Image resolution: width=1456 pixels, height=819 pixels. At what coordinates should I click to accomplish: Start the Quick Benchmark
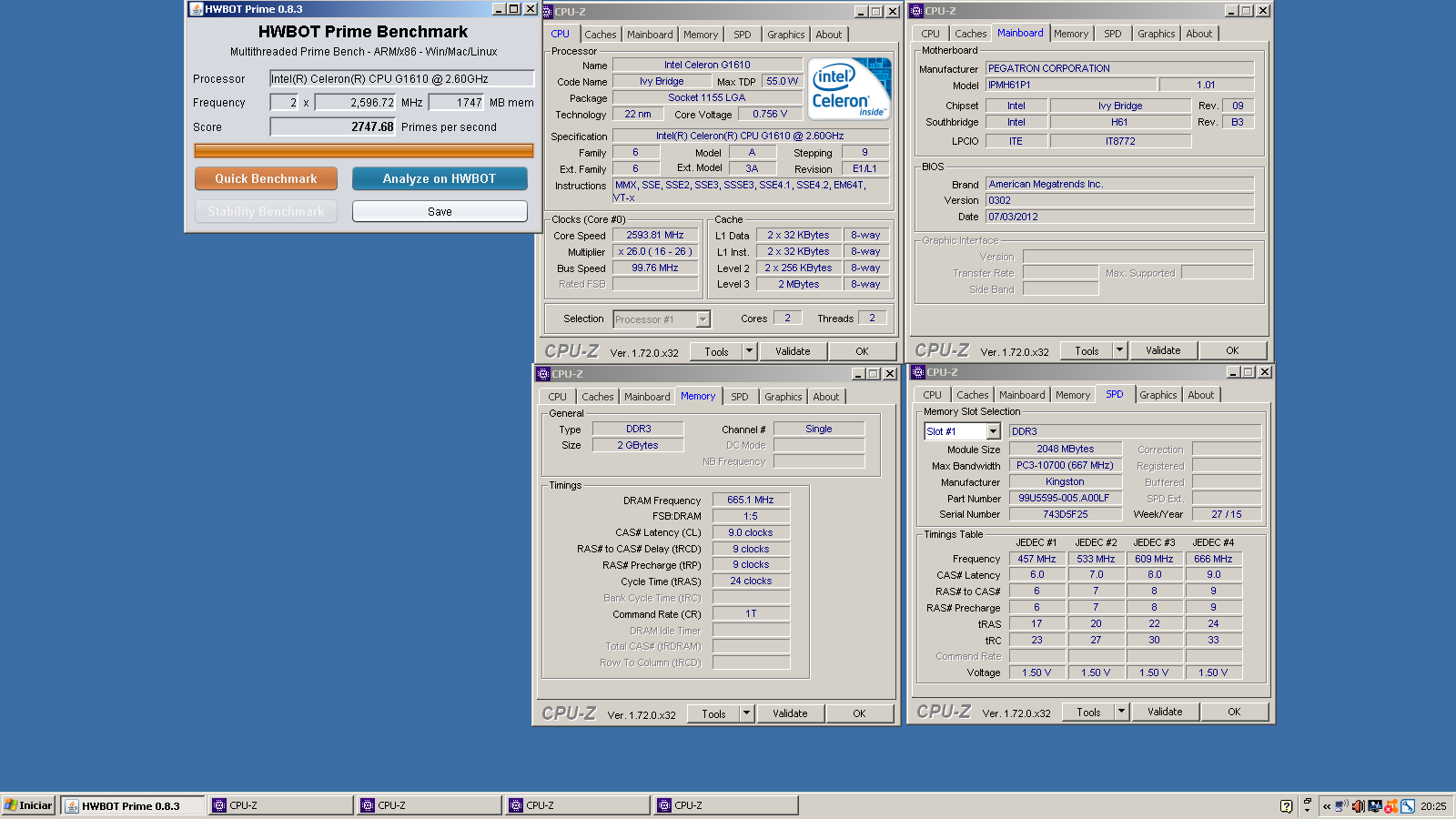266,178
